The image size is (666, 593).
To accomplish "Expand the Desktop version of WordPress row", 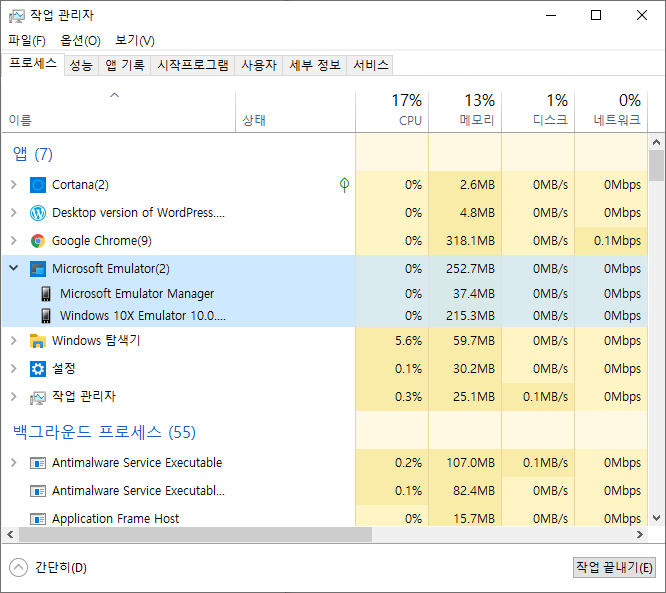I will 14,213.
